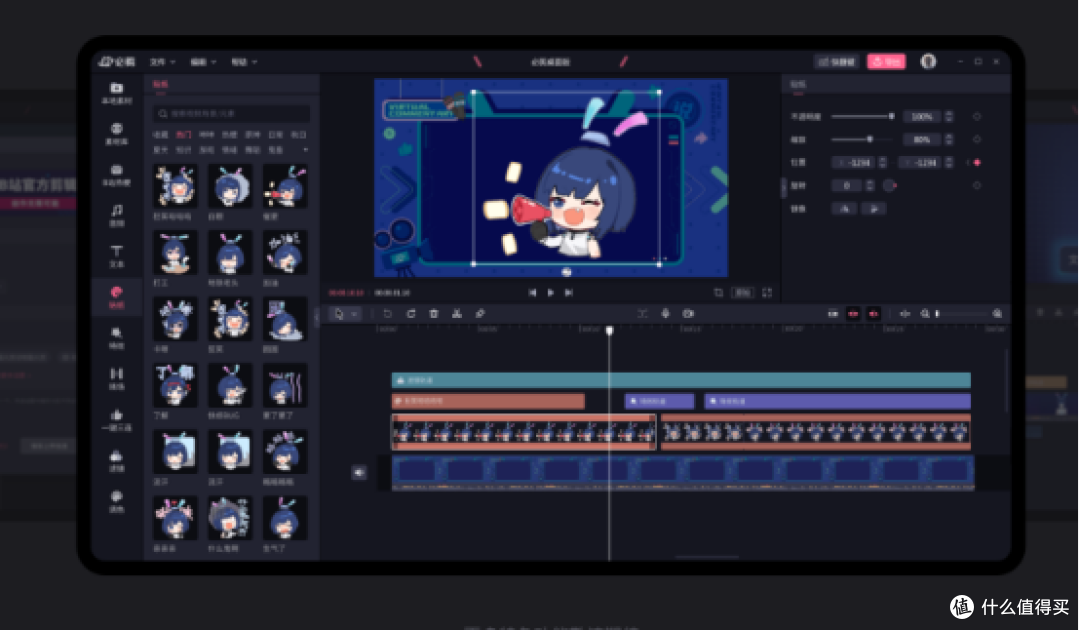Open the text panel with T icon
The height and width of the screenshot is (630, 1080).
116,255
